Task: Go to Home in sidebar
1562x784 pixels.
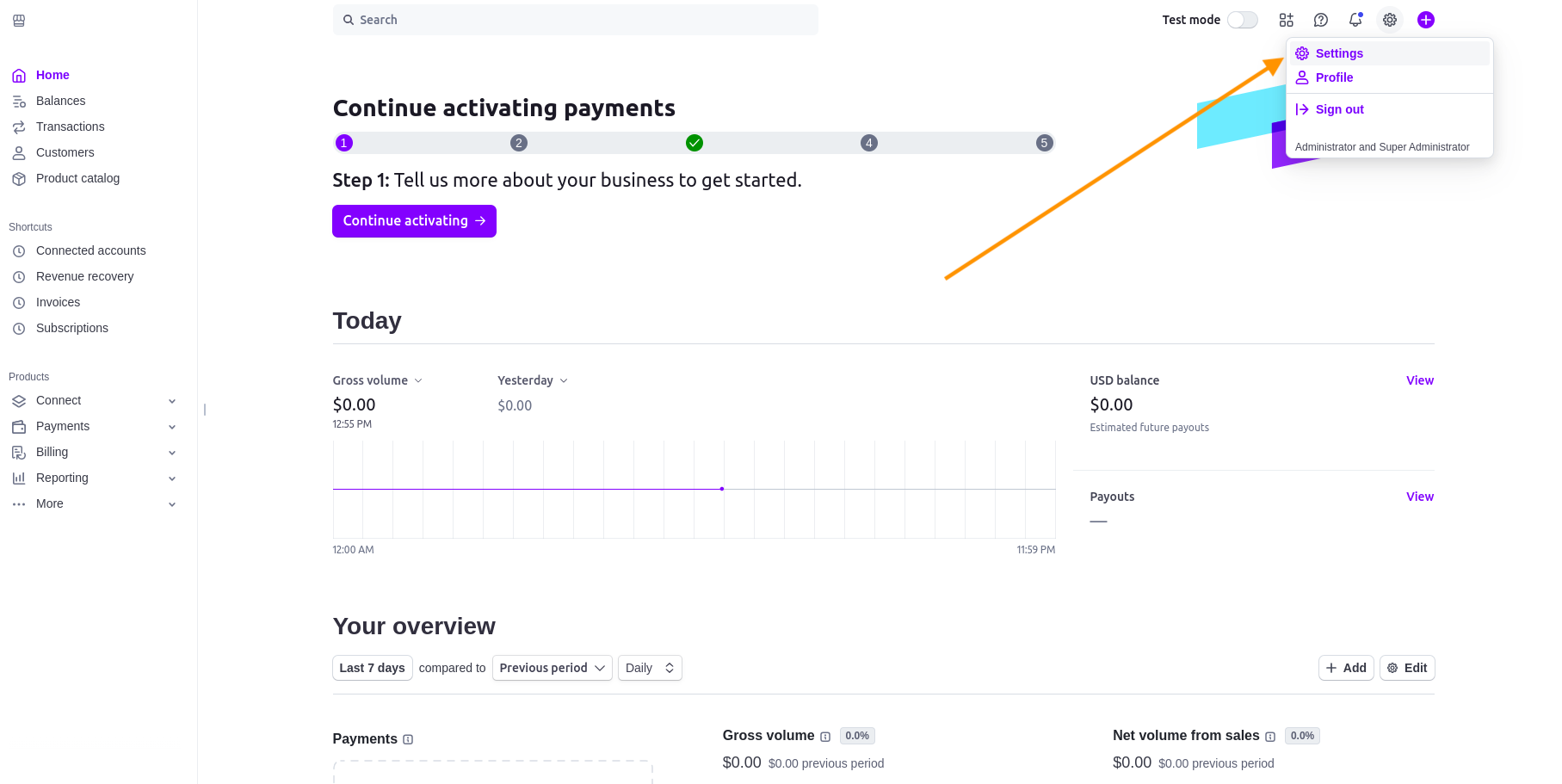Action: (x=52, y=75)
